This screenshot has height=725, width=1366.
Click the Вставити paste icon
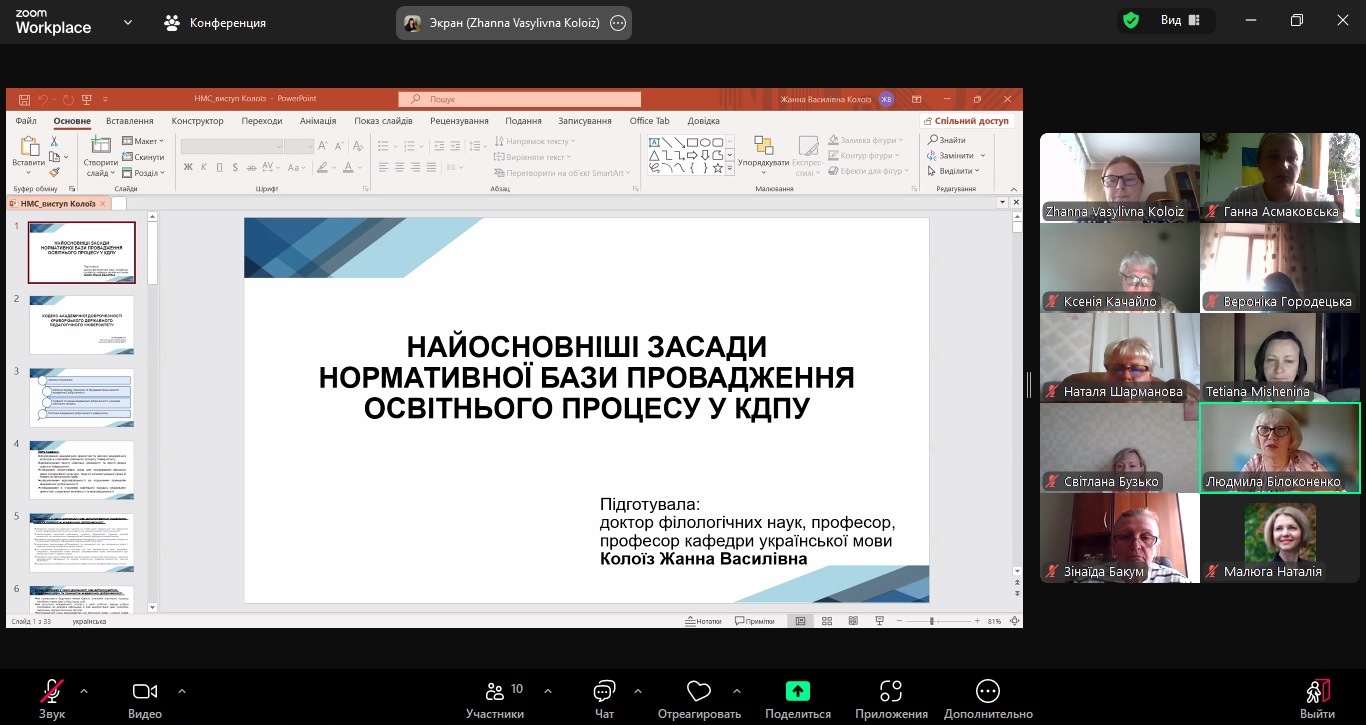(x=29, y=147)
